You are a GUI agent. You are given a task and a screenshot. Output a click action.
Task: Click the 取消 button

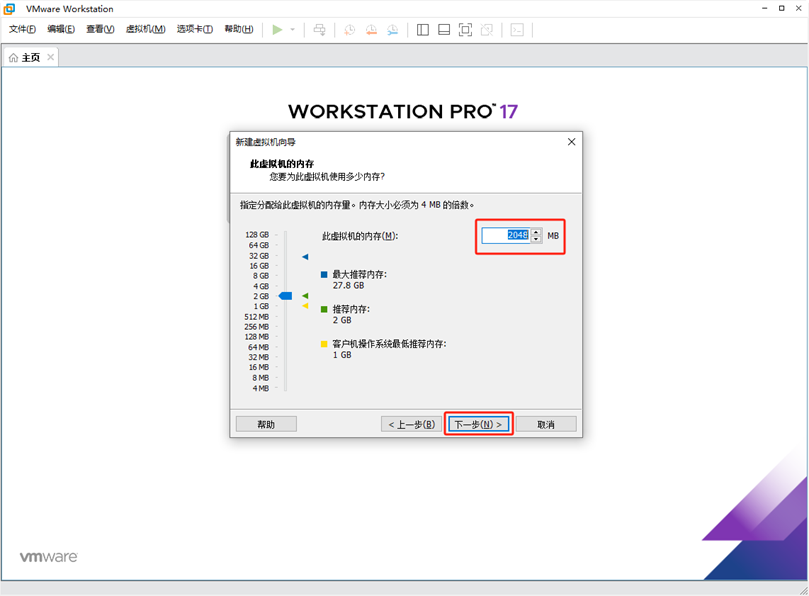pos(546,424)
